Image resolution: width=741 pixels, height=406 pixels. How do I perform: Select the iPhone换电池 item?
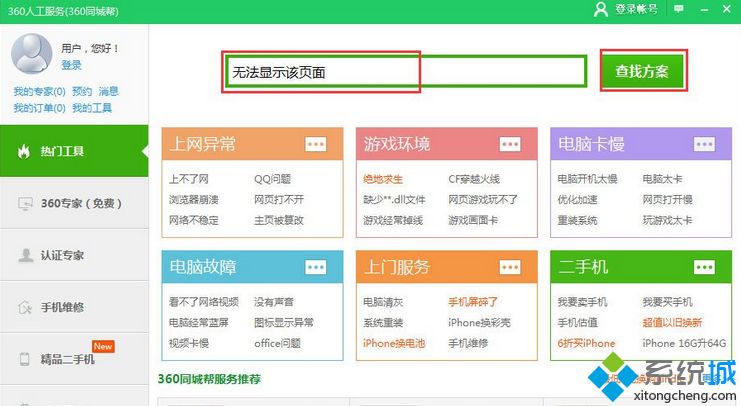(x=394, y=343)
